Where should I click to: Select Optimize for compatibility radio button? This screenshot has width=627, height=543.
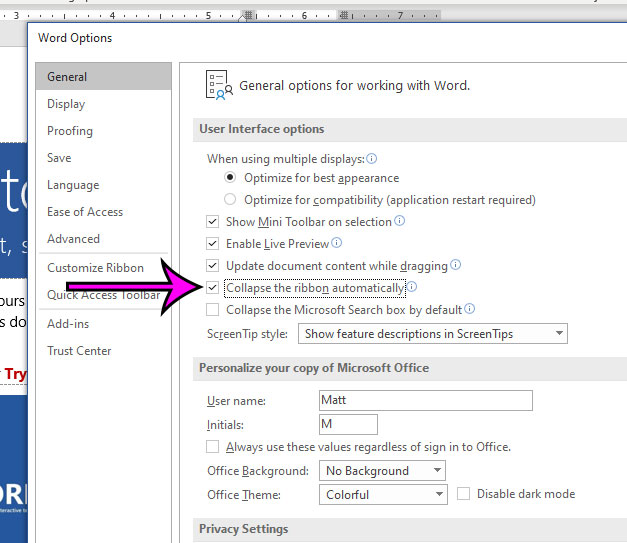pyautogui.click(x=230, y=199)
